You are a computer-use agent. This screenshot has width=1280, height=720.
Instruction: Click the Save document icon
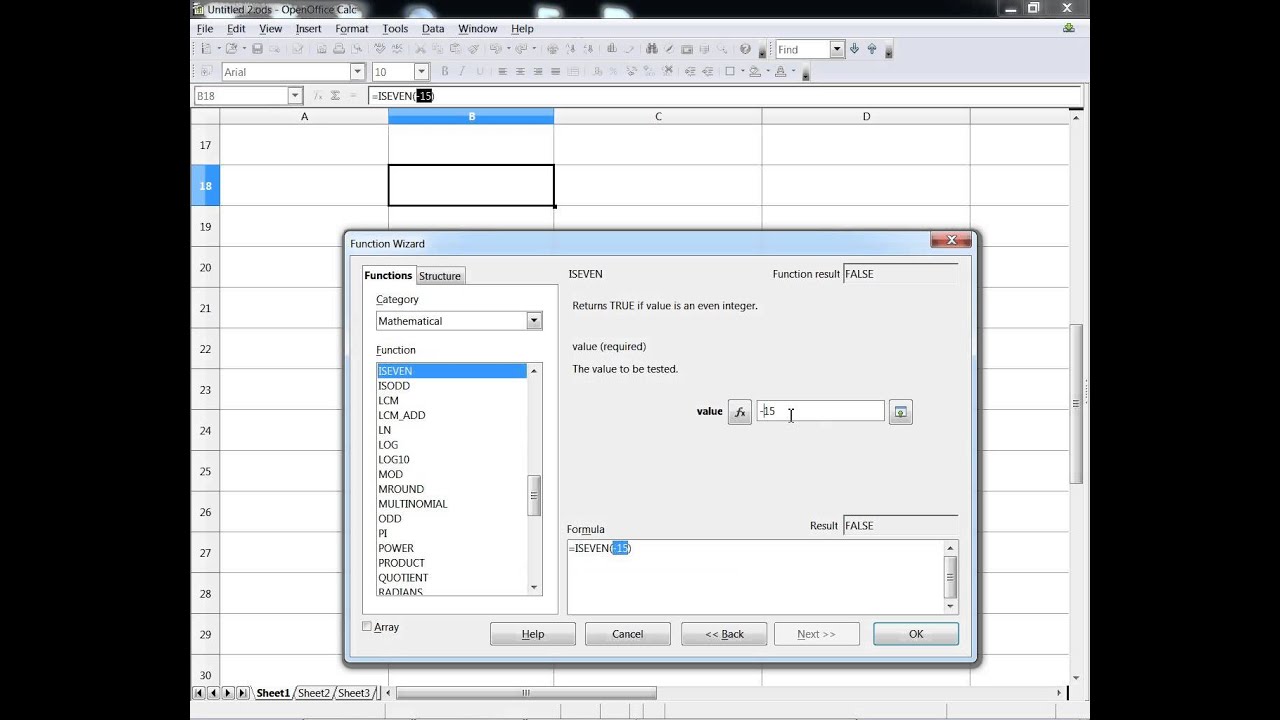pos(257,49)
